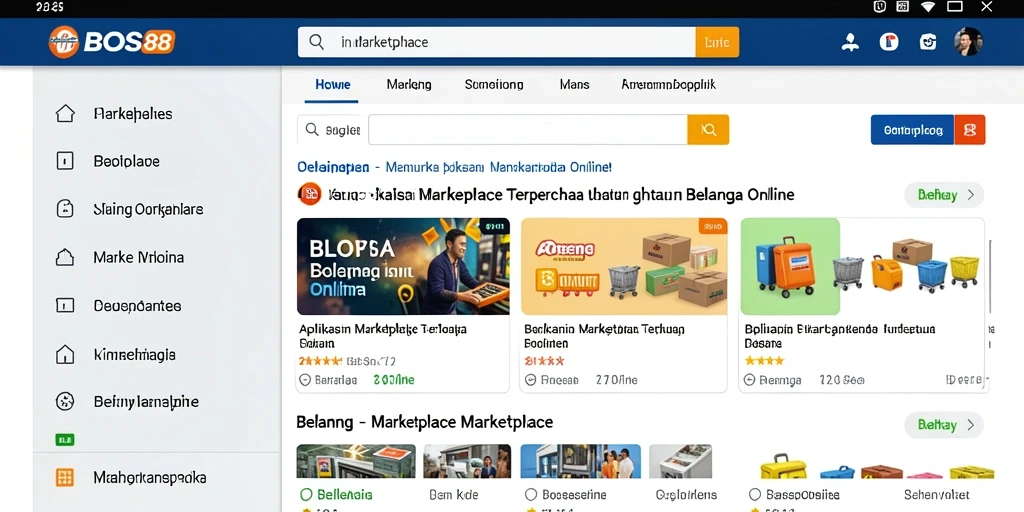Click the star rating under Aplikasin Marketplake
The height and width of the screenshot is (512, 1024).
[x=320, y=360]
